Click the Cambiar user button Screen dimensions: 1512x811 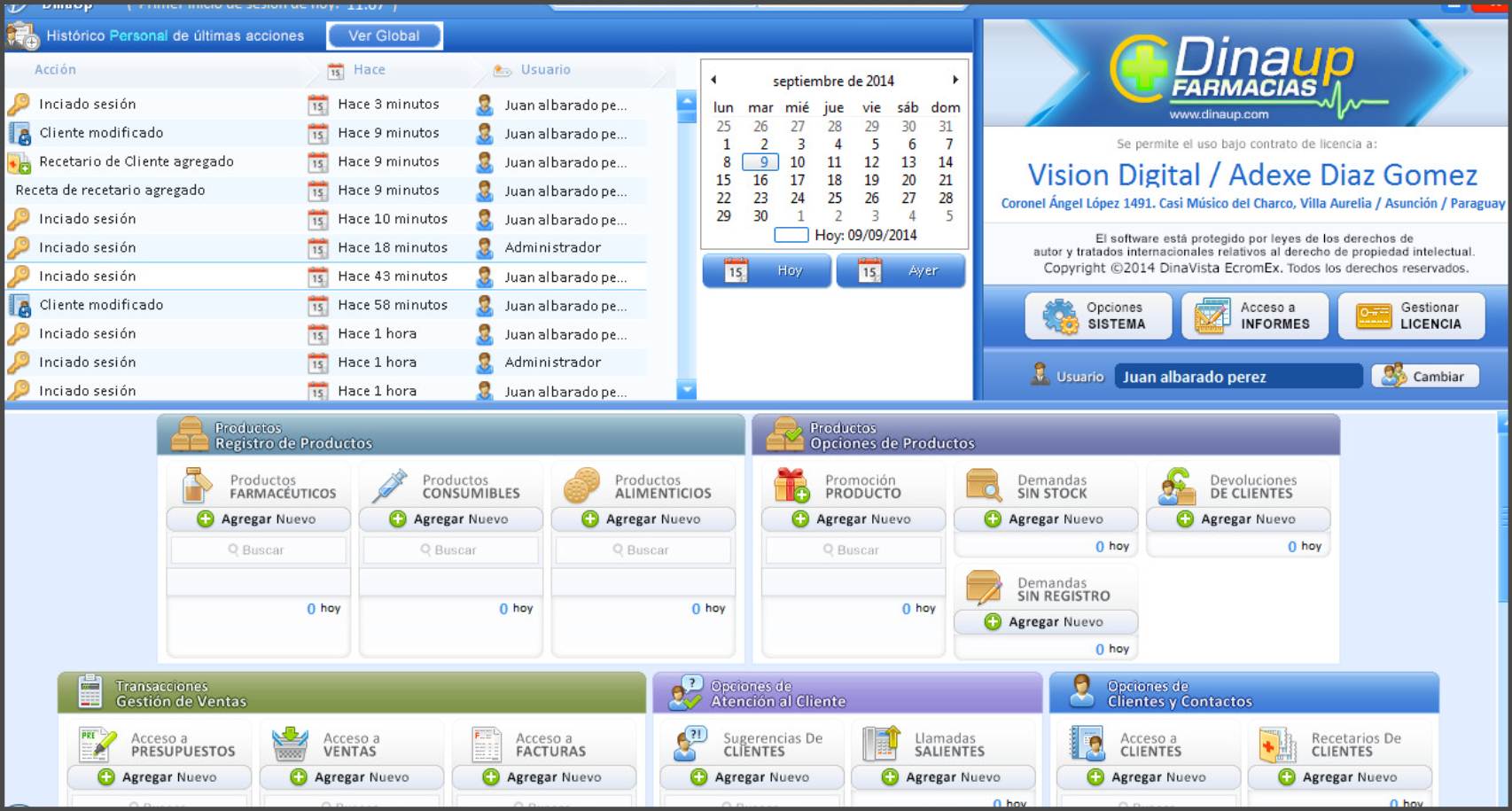coord(1425,376)
